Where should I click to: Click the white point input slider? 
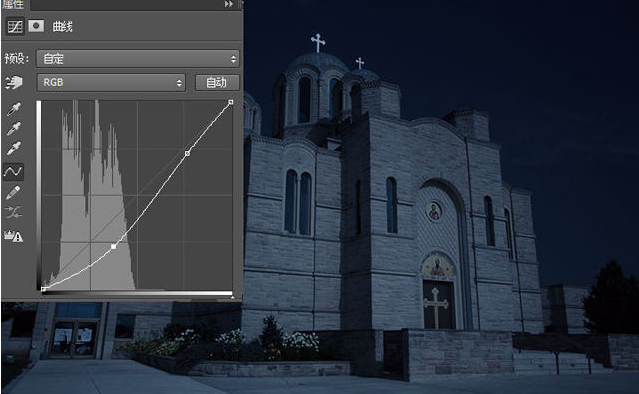coord(232,297)
